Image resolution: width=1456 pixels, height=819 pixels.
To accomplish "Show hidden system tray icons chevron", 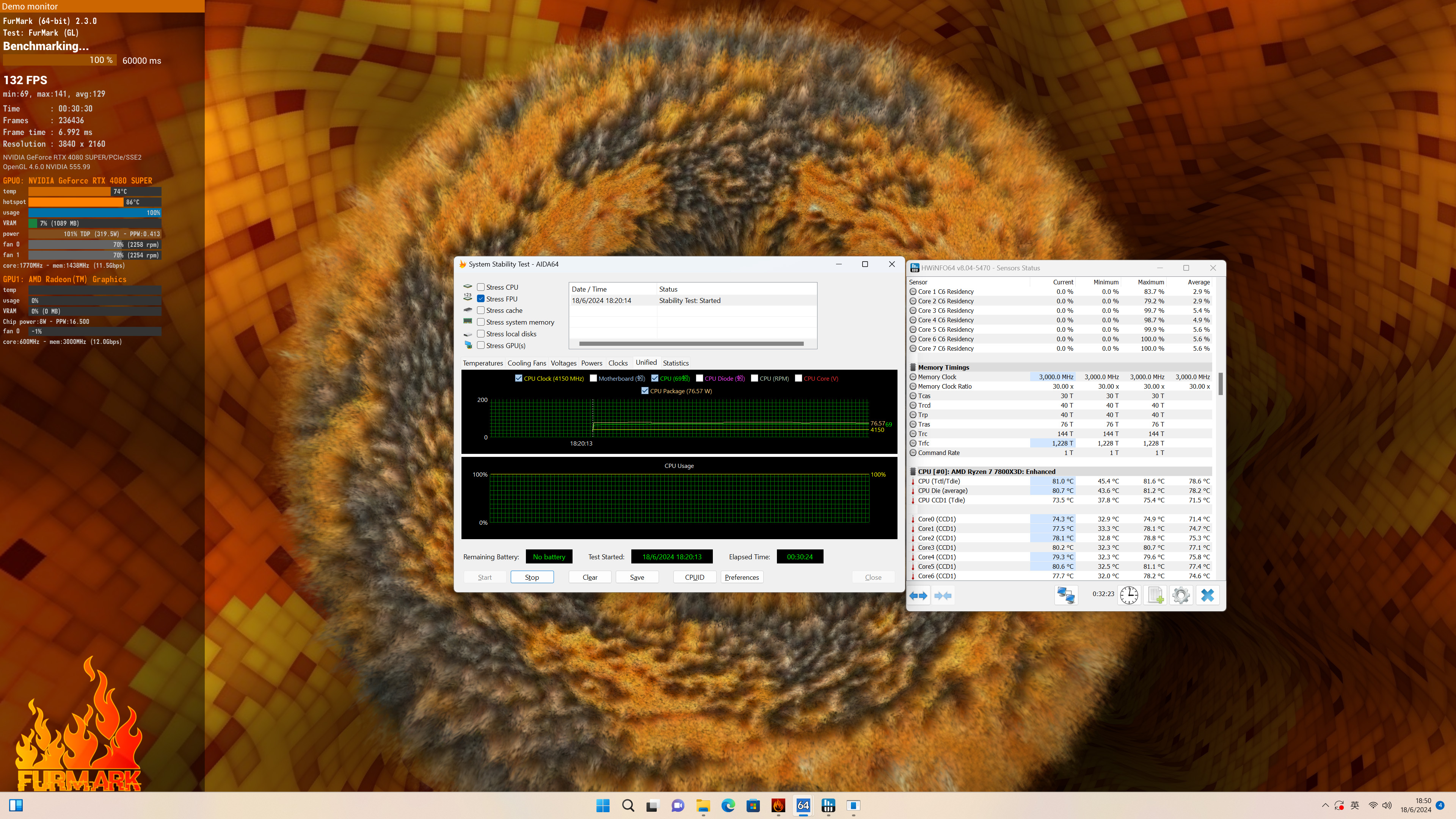I will pyautogui.click(x=1326, y=805).
